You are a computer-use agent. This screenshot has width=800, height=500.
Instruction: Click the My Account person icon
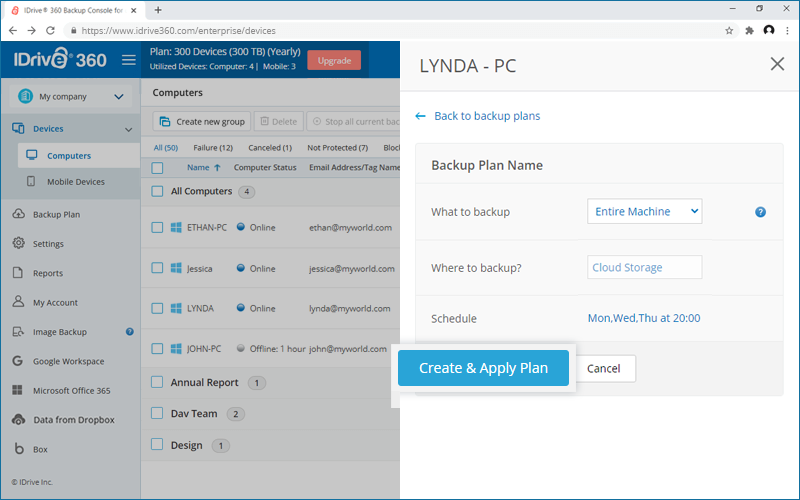point(18,302)
